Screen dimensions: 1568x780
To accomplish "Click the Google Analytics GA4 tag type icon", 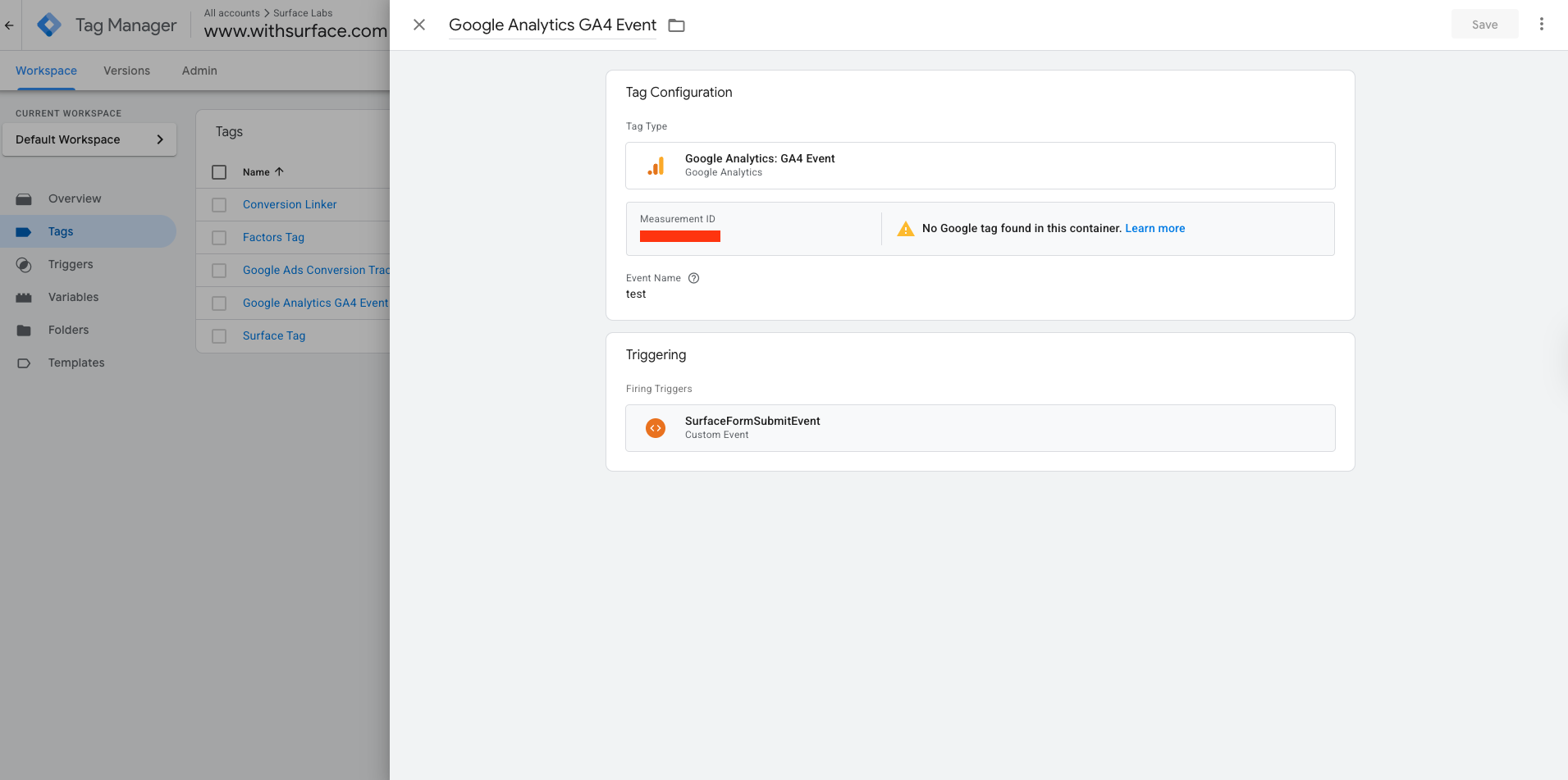I will click(x=656, y=165).
